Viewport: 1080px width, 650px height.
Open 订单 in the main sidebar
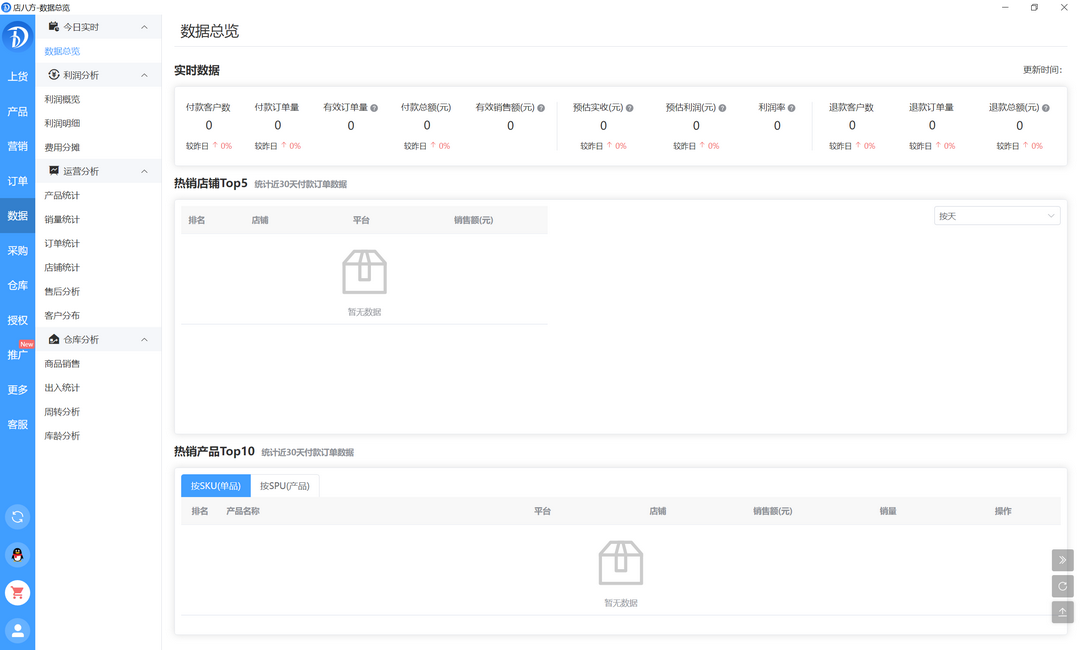pos(17,181)
